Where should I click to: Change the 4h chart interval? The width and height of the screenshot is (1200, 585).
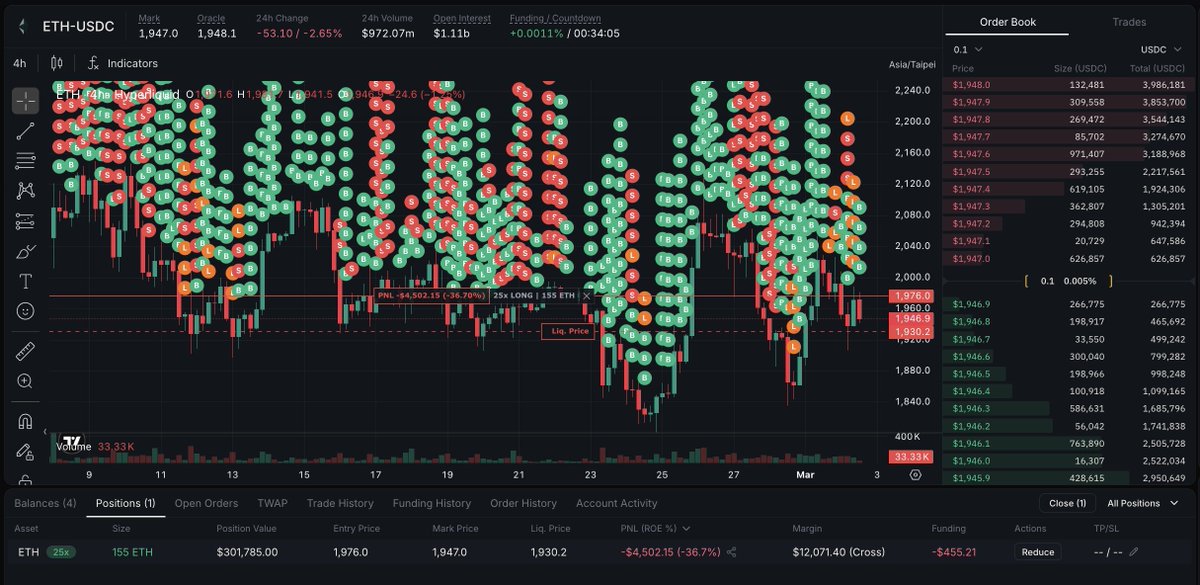[20, 63]
